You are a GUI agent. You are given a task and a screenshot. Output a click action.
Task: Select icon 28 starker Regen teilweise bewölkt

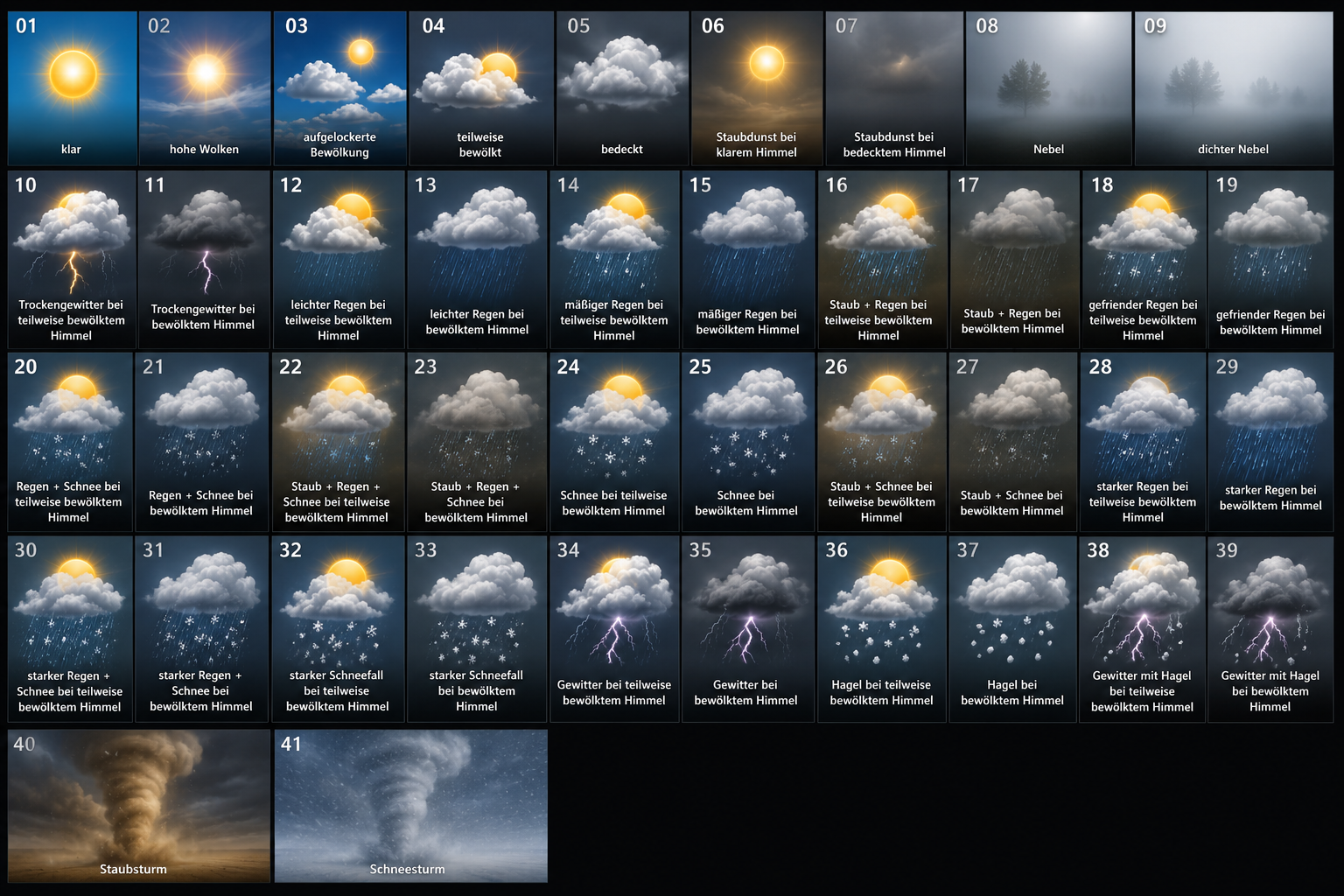click(x=1143, y=442)
